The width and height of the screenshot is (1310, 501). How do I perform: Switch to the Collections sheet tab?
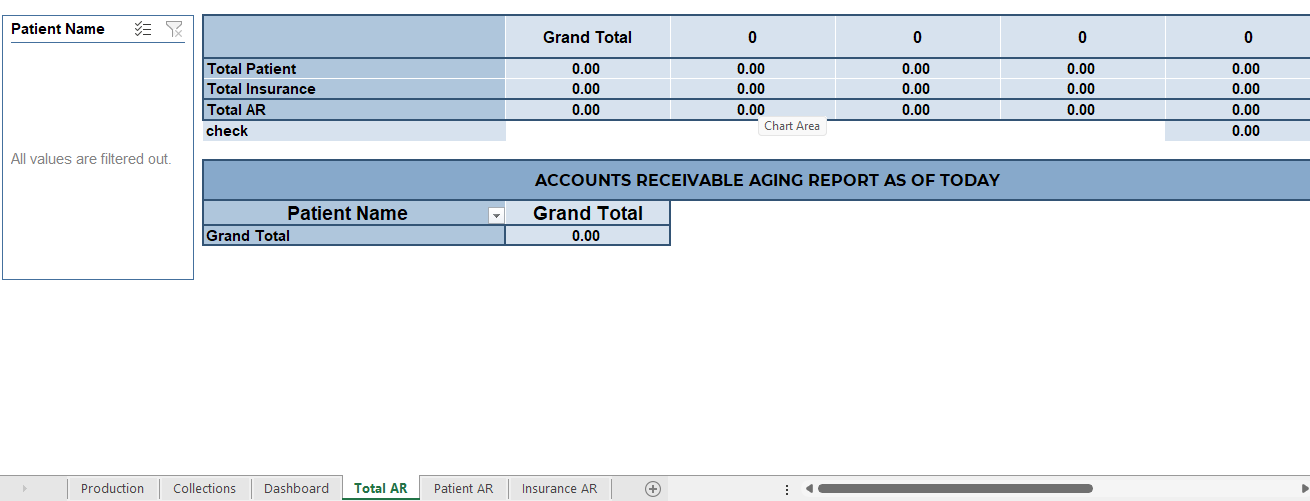pos(204,489)
